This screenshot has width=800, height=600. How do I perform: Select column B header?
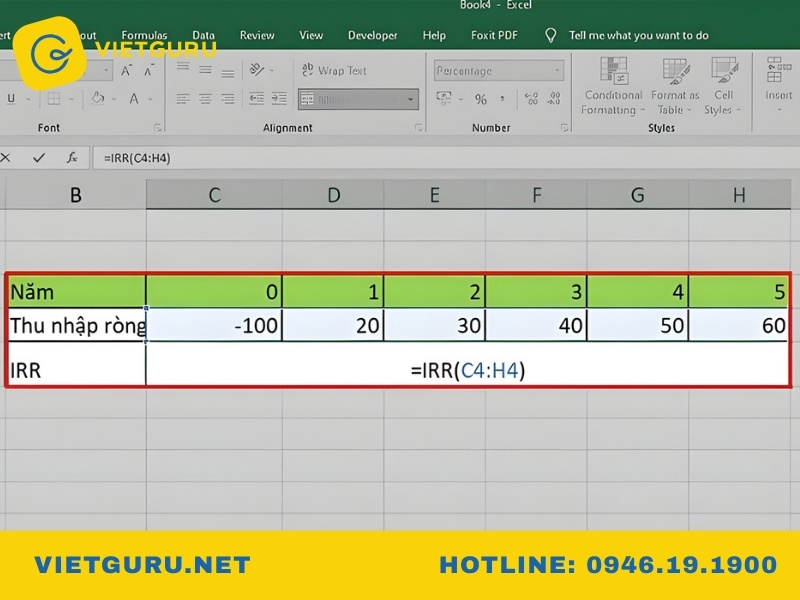tap(76, 194)
